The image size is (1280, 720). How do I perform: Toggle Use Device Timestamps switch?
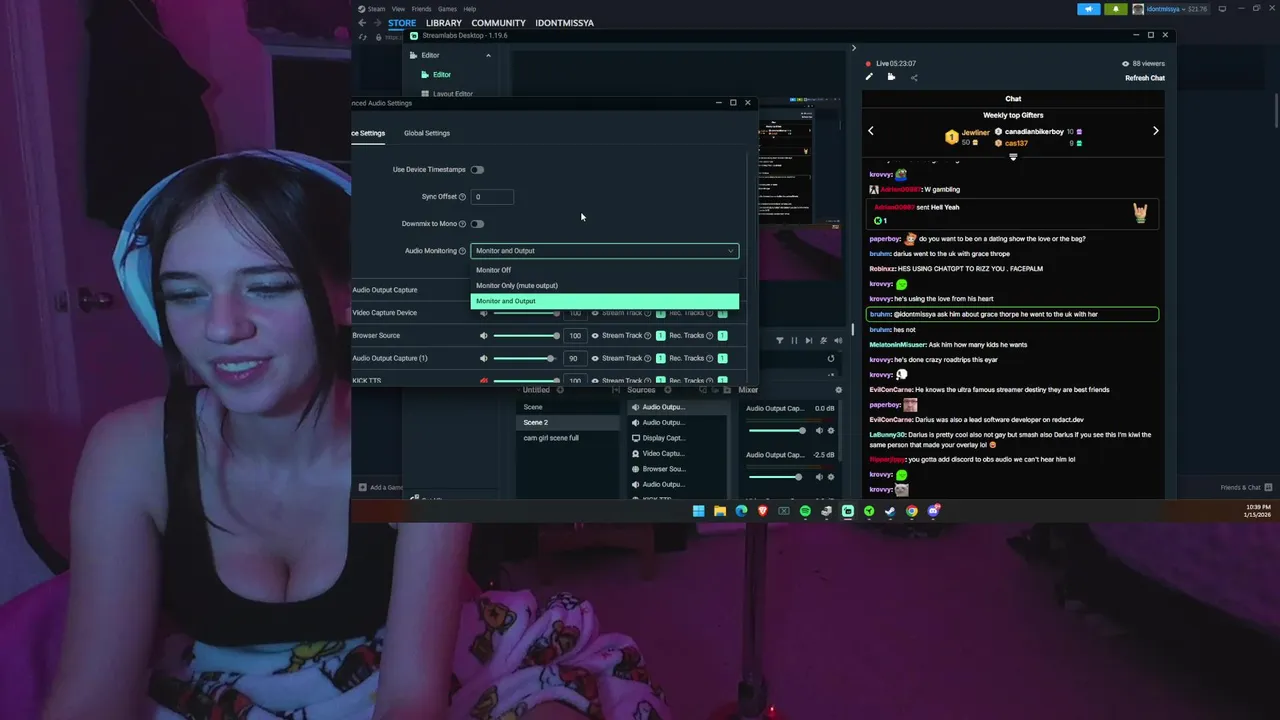477,170
